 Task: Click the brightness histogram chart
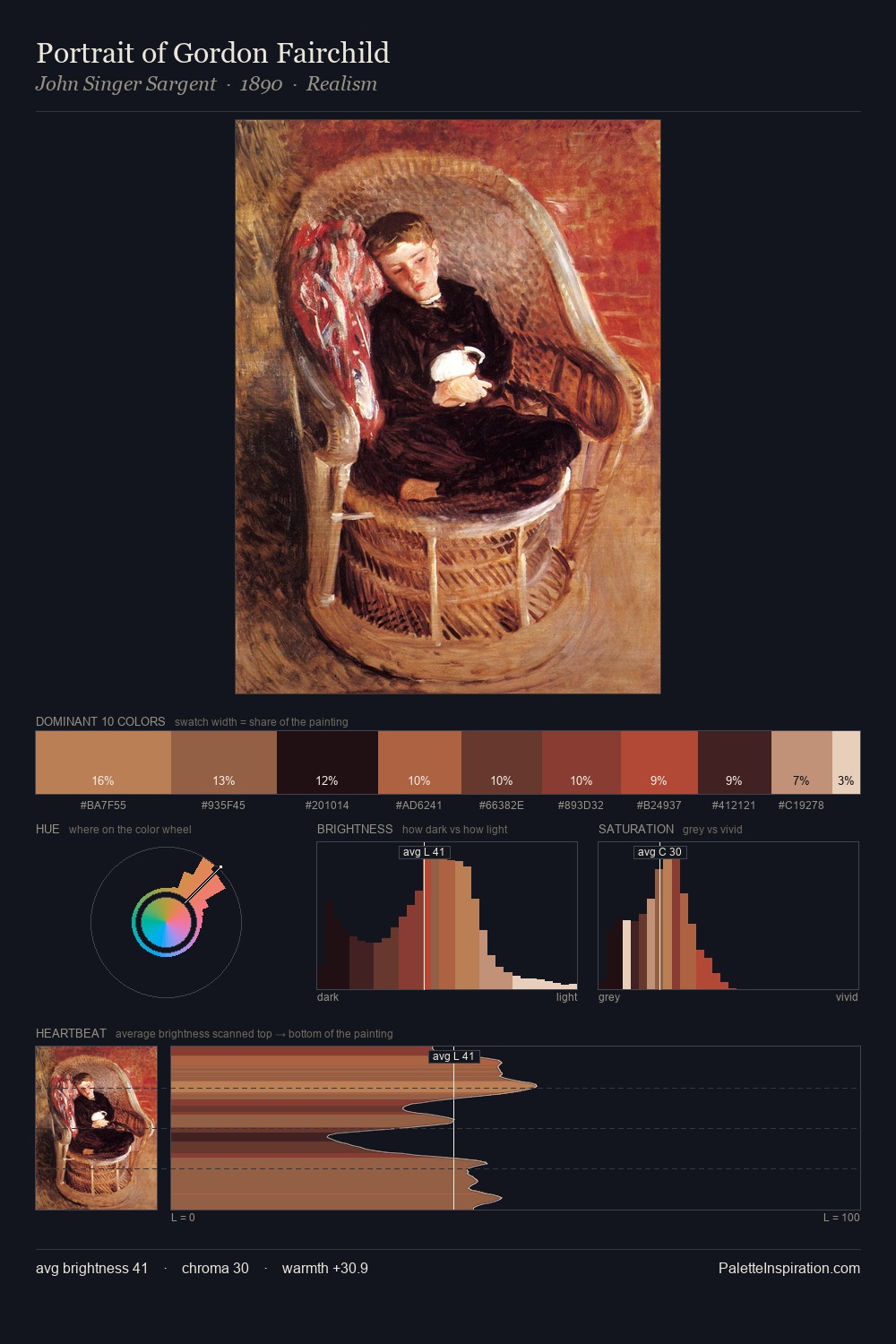click(447, 916)
